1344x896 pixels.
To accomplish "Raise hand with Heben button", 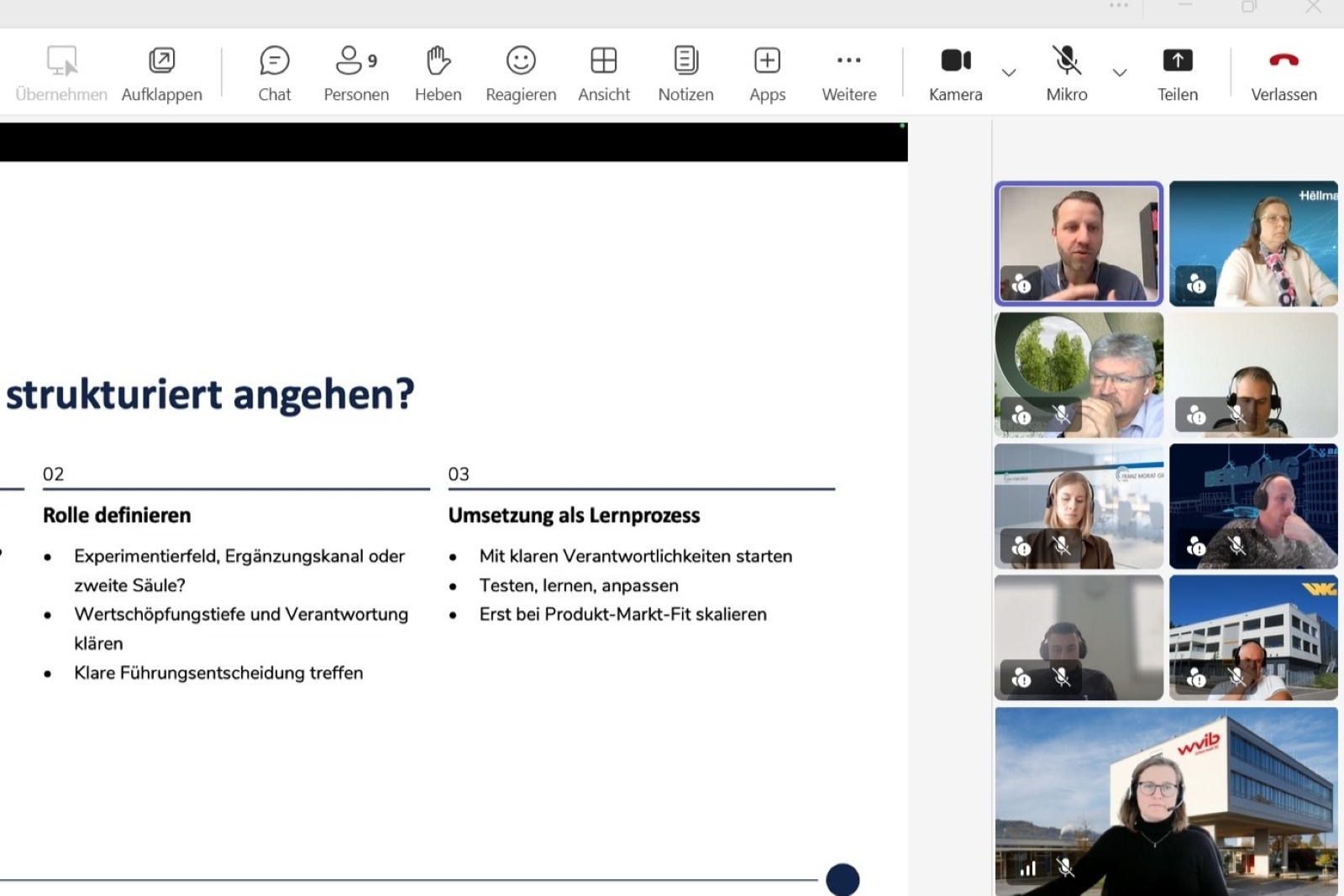I will coord(438,73).
